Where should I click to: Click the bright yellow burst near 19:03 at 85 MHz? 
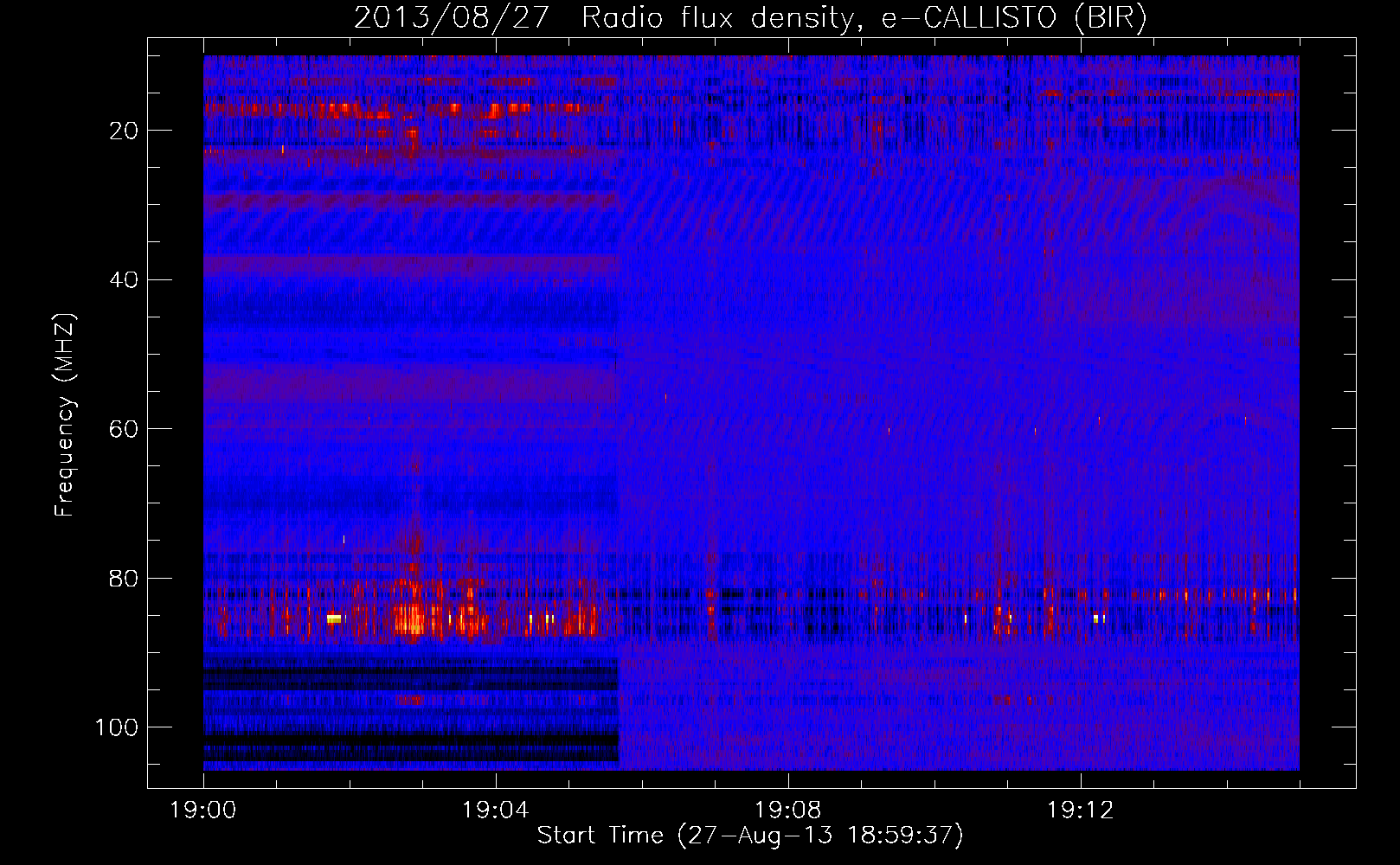coord(410,619)
